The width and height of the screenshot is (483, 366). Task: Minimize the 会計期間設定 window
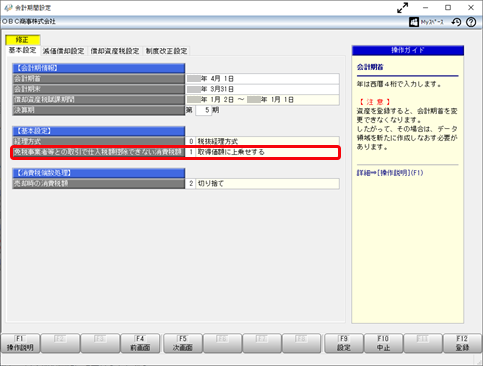pyautogui.click(x=425, y=8)
